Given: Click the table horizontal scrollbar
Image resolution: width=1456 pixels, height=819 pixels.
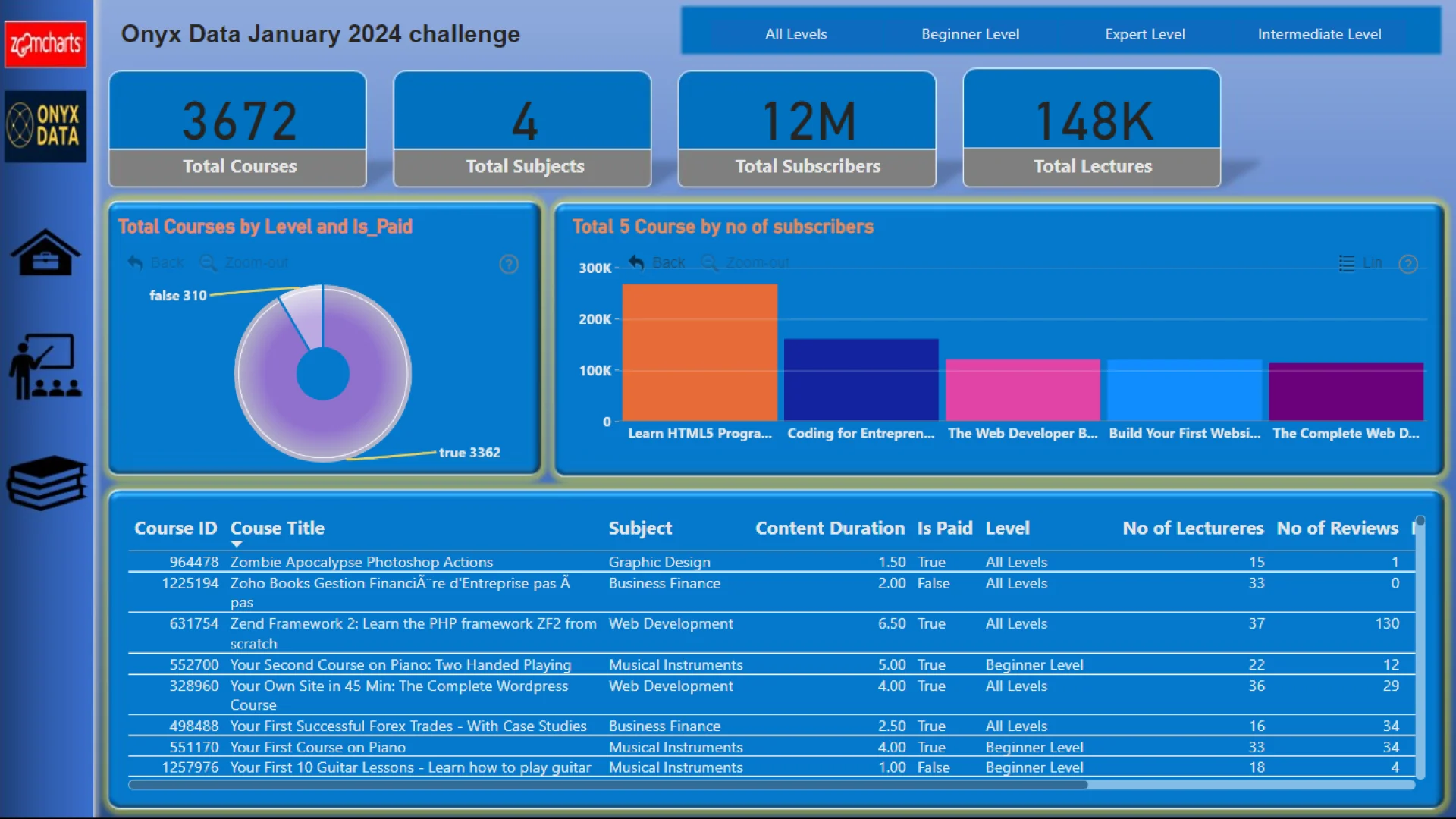Looking at the screenshot, I should point(608,785).
